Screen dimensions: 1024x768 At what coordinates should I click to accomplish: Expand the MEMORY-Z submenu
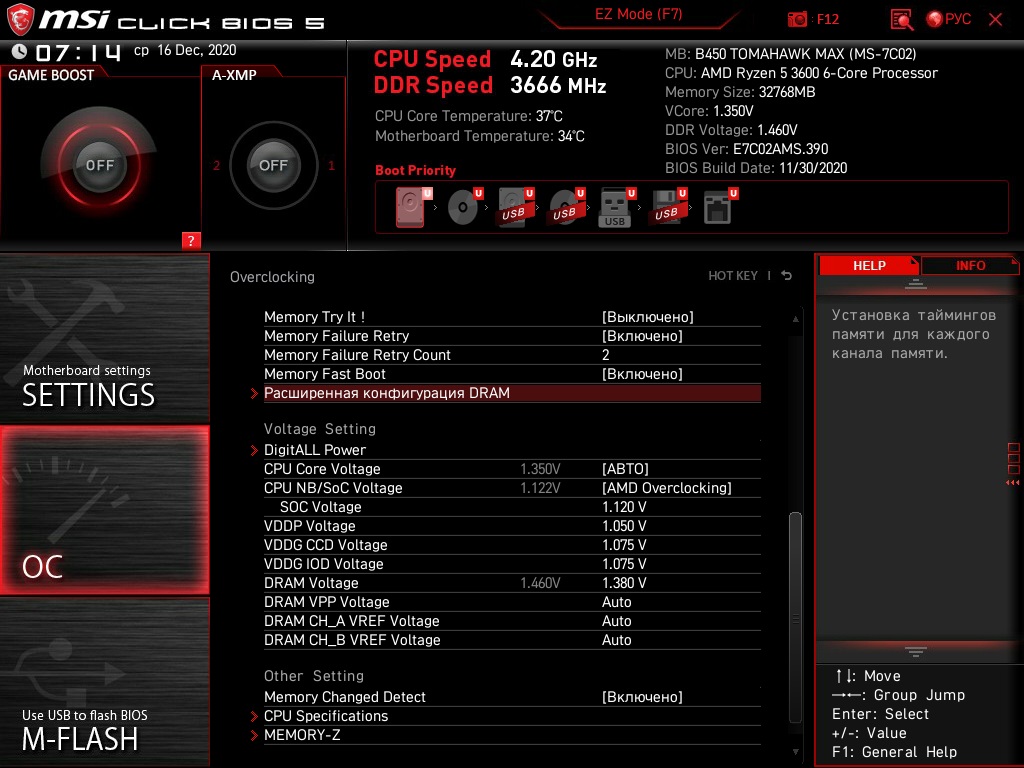(512, 735)
